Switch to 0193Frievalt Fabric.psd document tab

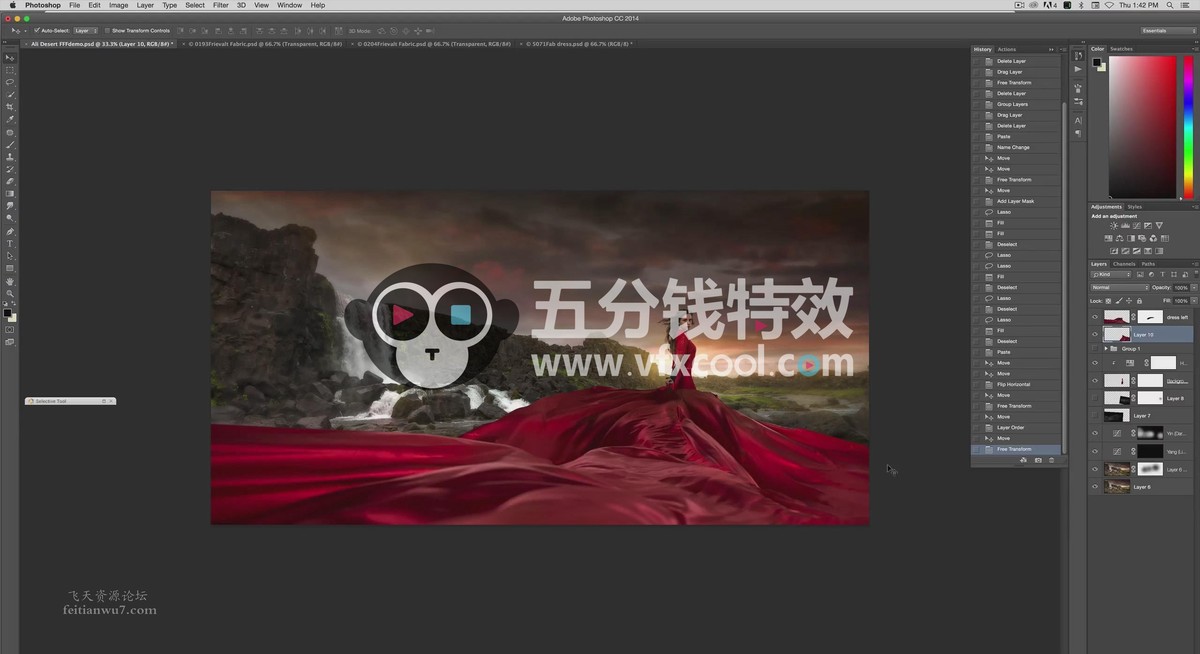click(265, 44)
